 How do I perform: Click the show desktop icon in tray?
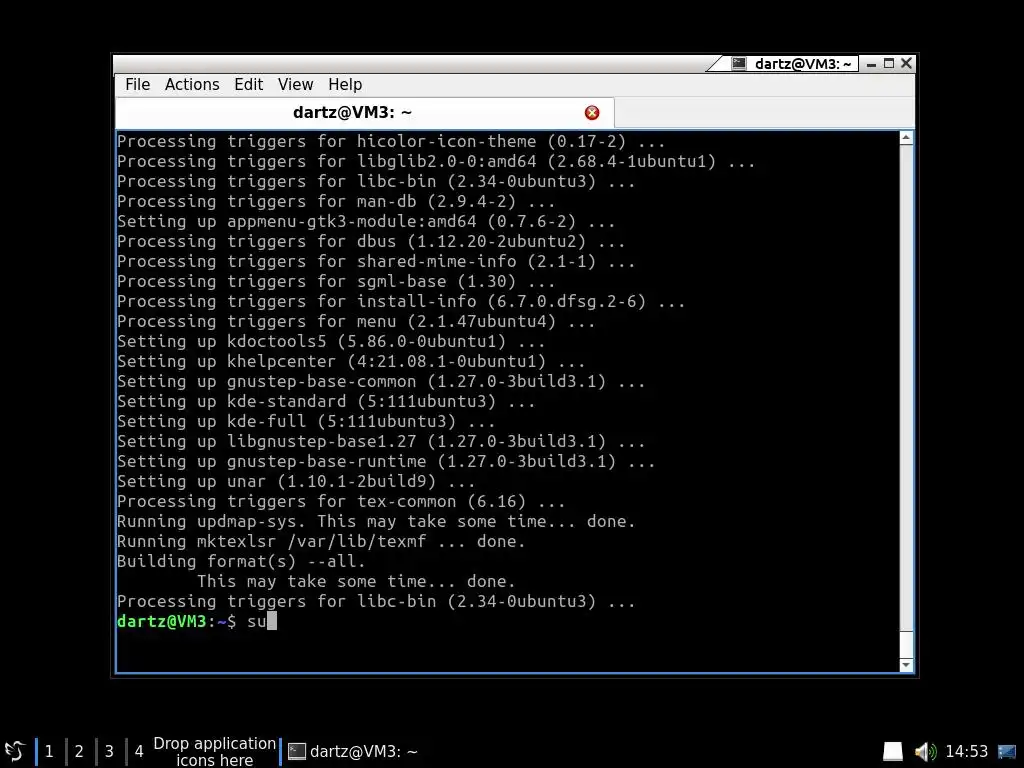(x=1007, y=752)
